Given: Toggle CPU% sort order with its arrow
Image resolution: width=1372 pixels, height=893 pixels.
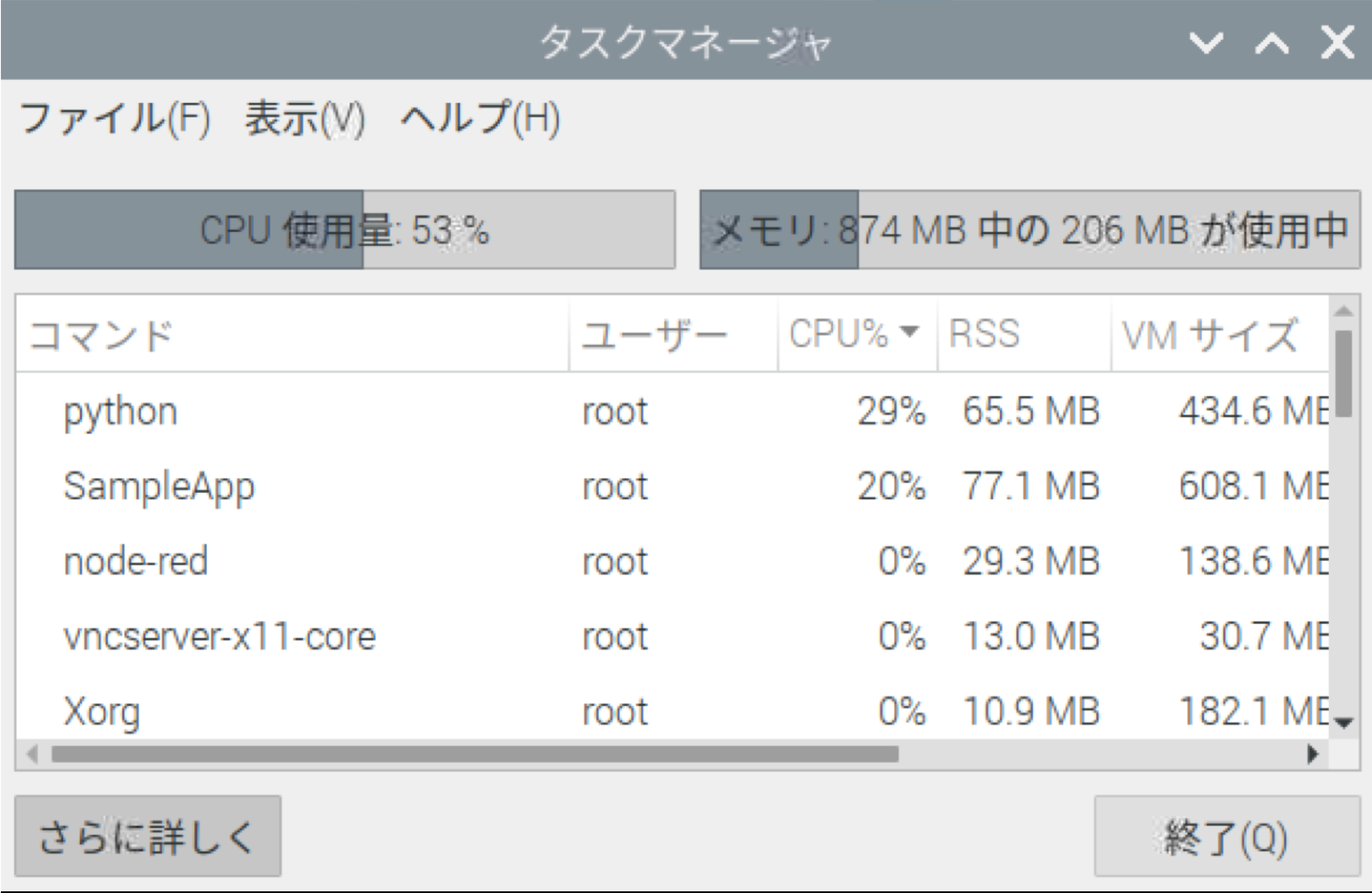Looking at the screenshot, I should coord(910,332).
